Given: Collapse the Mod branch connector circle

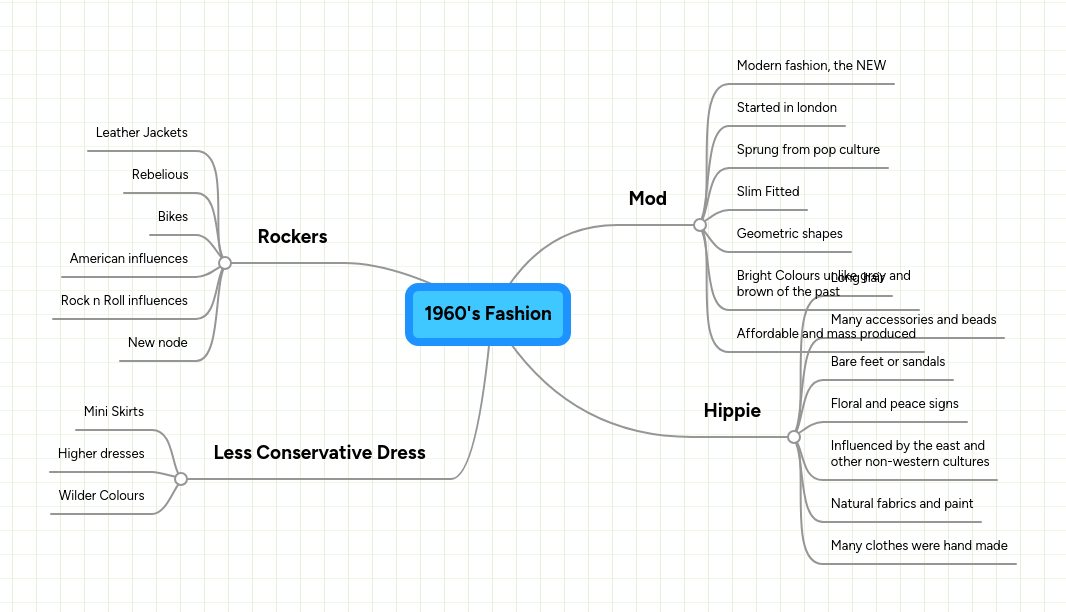Looking at the screenshot, I should (700, 225).
